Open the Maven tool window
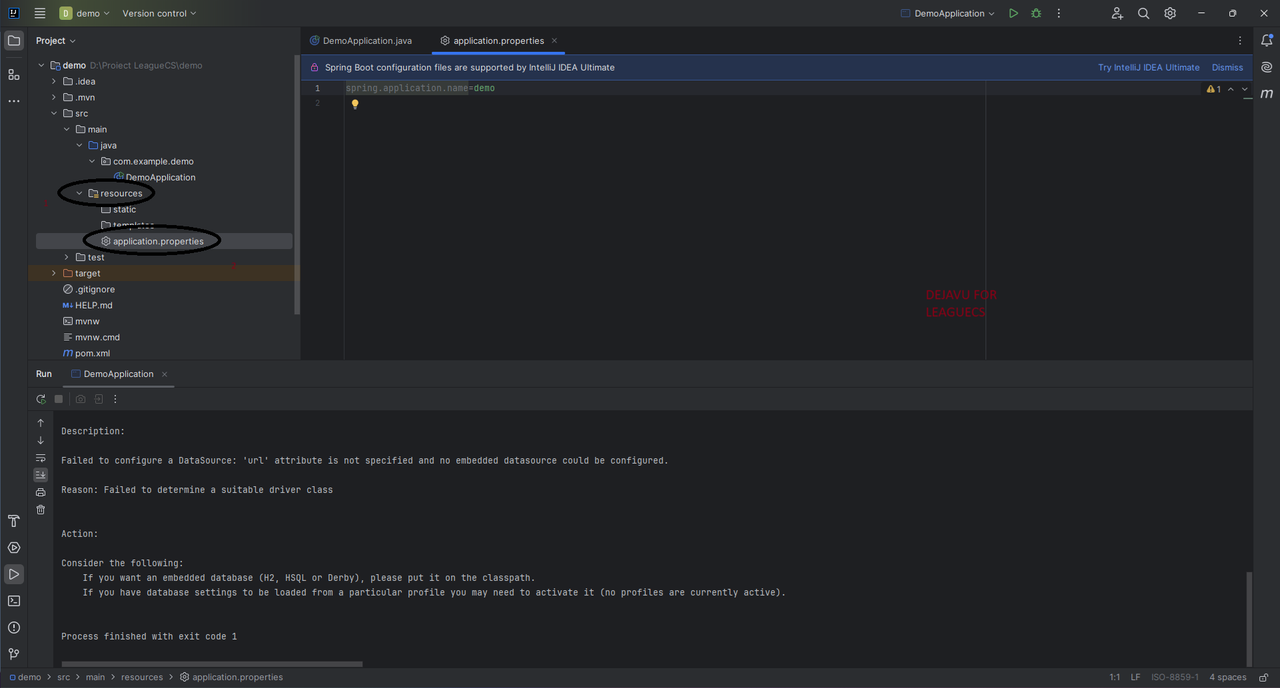Viewport: 1280px width, 688px height. [x=1267, y=93]
